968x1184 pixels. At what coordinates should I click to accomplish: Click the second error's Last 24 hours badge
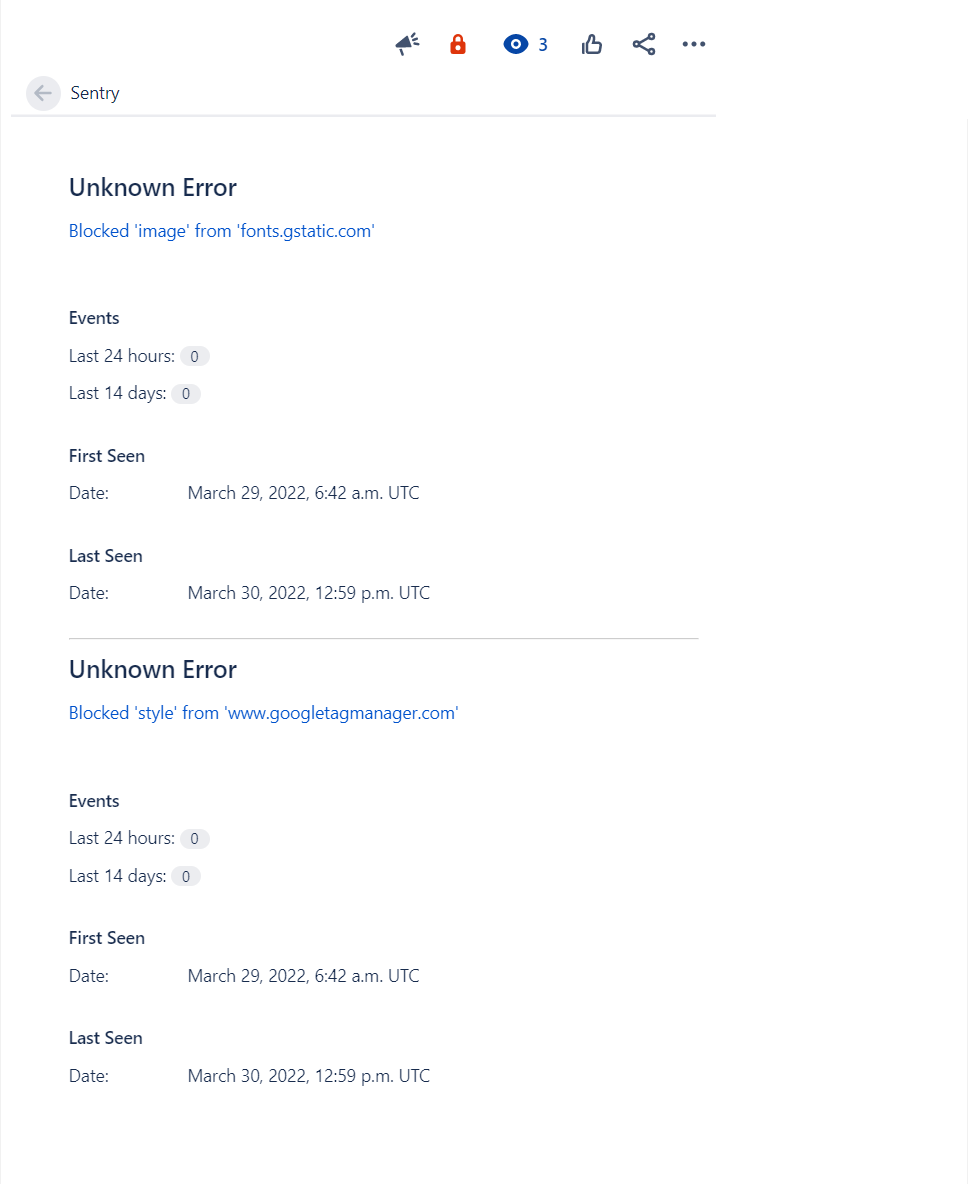[x=195, y=838]
